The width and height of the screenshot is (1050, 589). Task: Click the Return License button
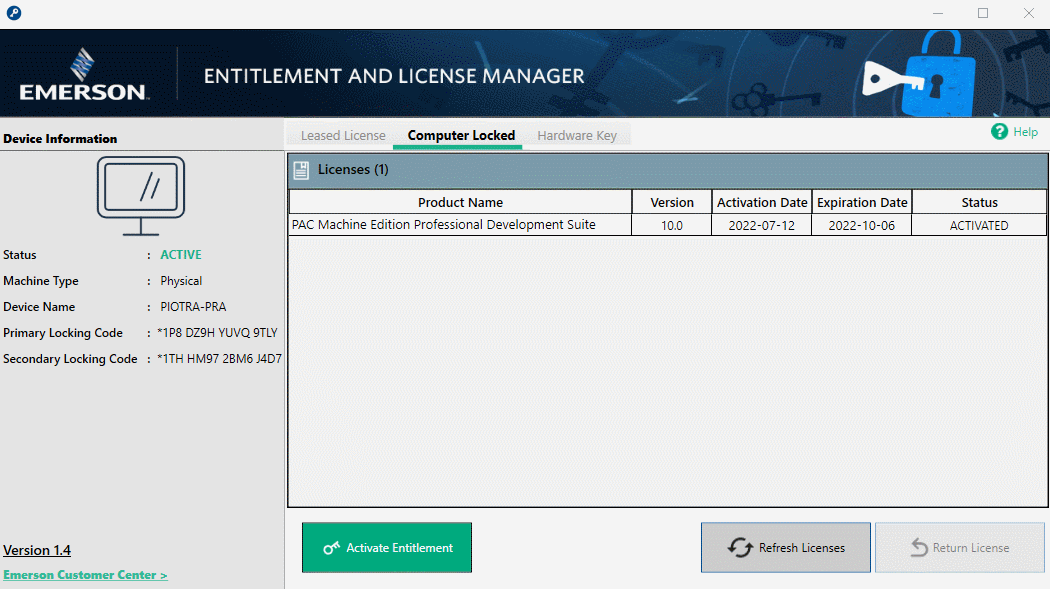pyautogui.click(x=960, y=548)
